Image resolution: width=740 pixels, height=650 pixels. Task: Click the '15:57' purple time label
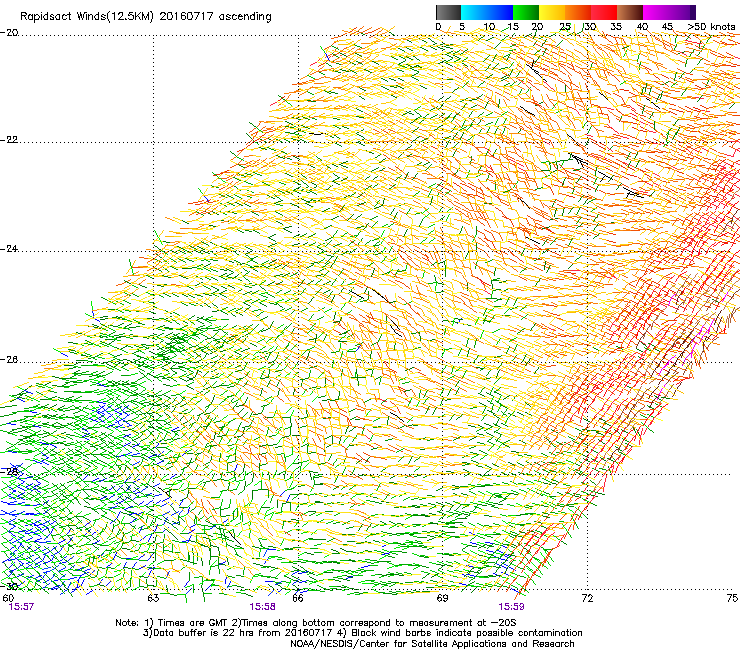click(21, 607)
